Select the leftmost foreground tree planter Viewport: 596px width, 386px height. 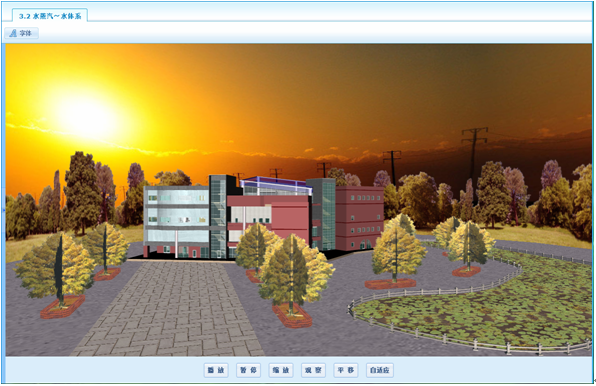63,307
